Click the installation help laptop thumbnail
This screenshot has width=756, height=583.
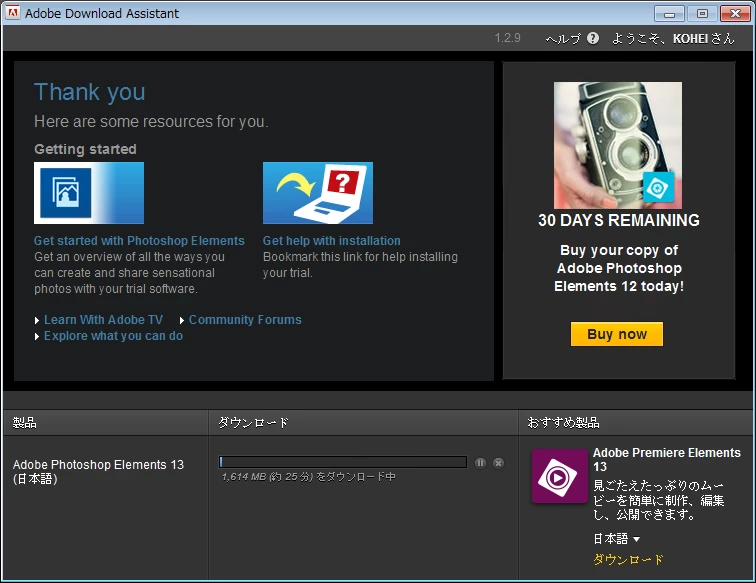[x=318, y=193]
